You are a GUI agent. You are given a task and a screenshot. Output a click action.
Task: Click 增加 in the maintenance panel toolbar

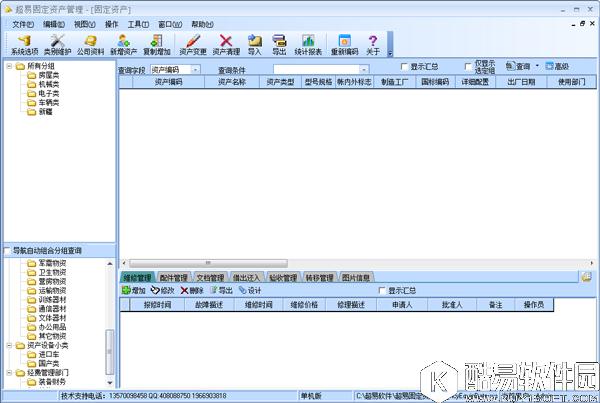[134, 290]
